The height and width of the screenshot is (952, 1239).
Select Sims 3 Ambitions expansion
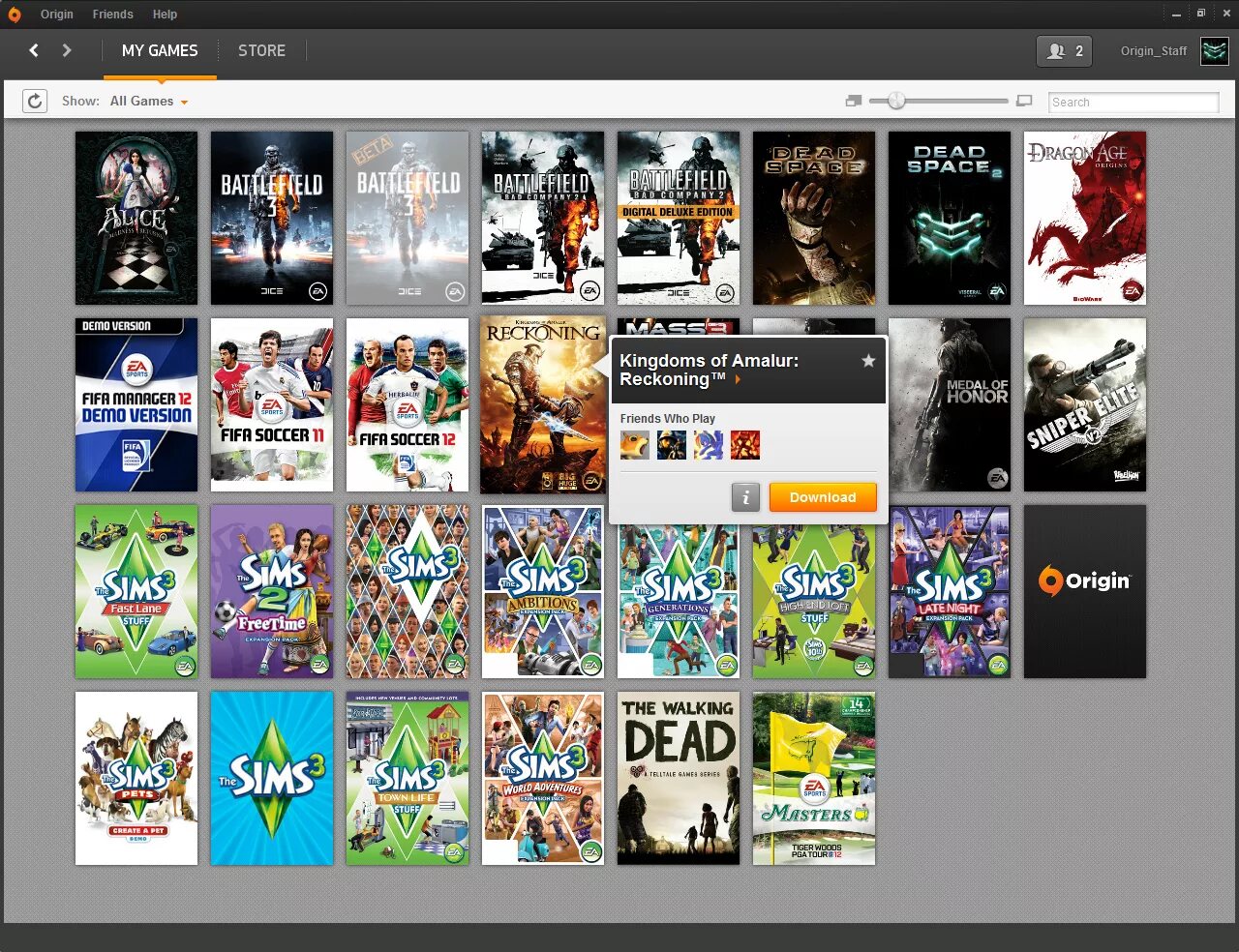[x=543, y=592]
